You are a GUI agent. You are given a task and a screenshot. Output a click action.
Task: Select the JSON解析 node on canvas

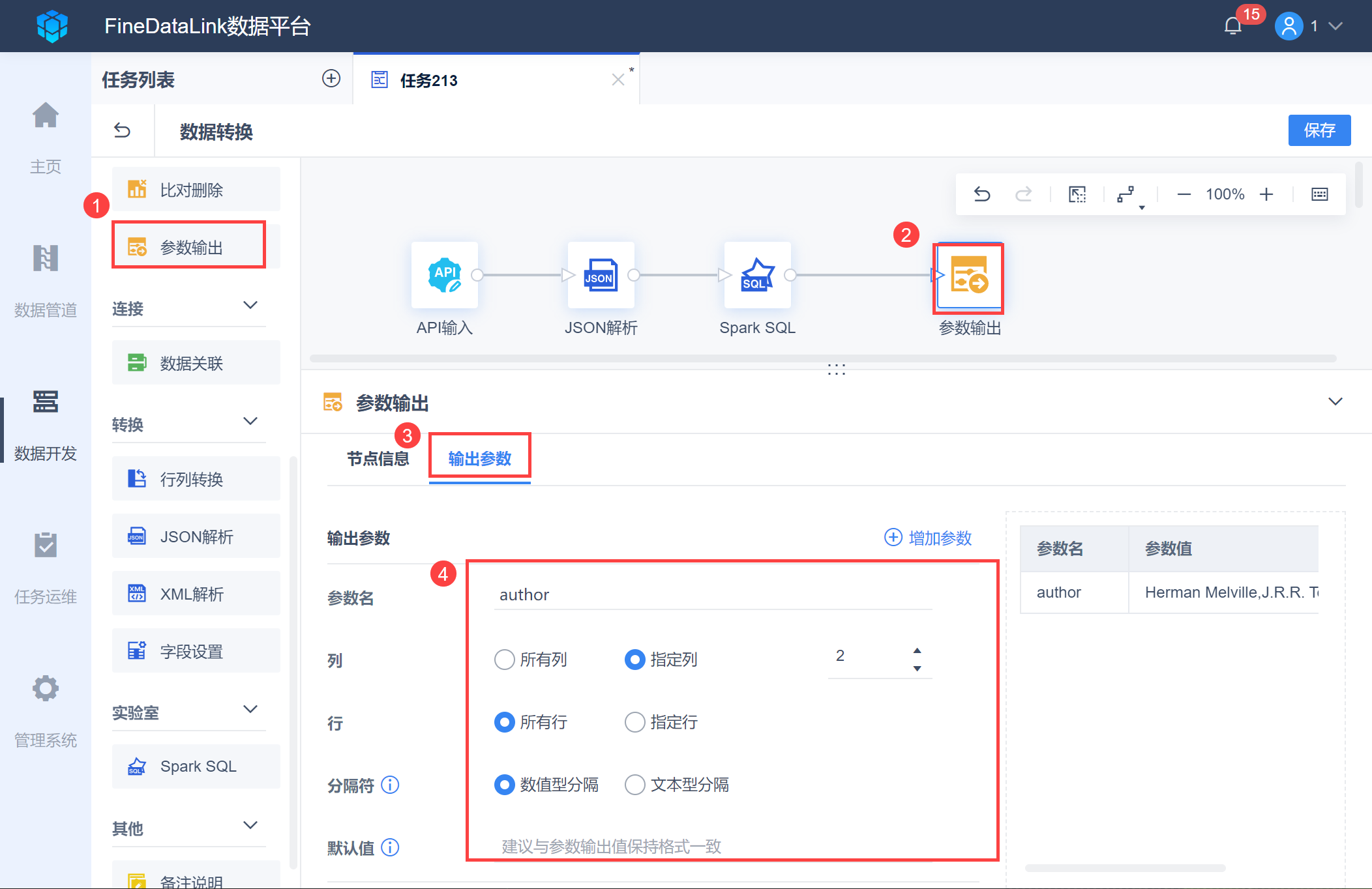[x=601, y=275]
